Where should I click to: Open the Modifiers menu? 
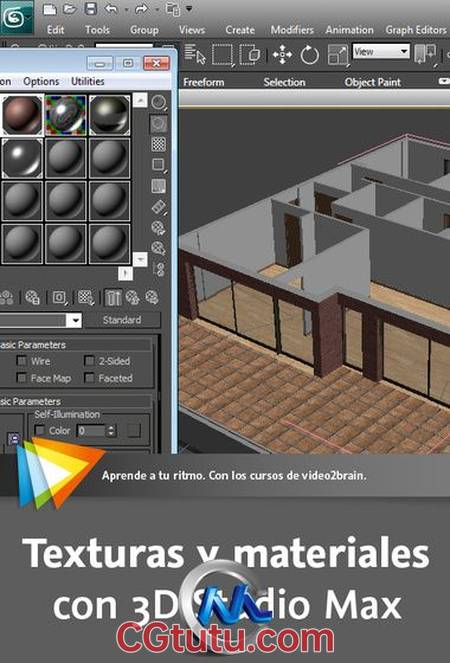click(292, 30)
